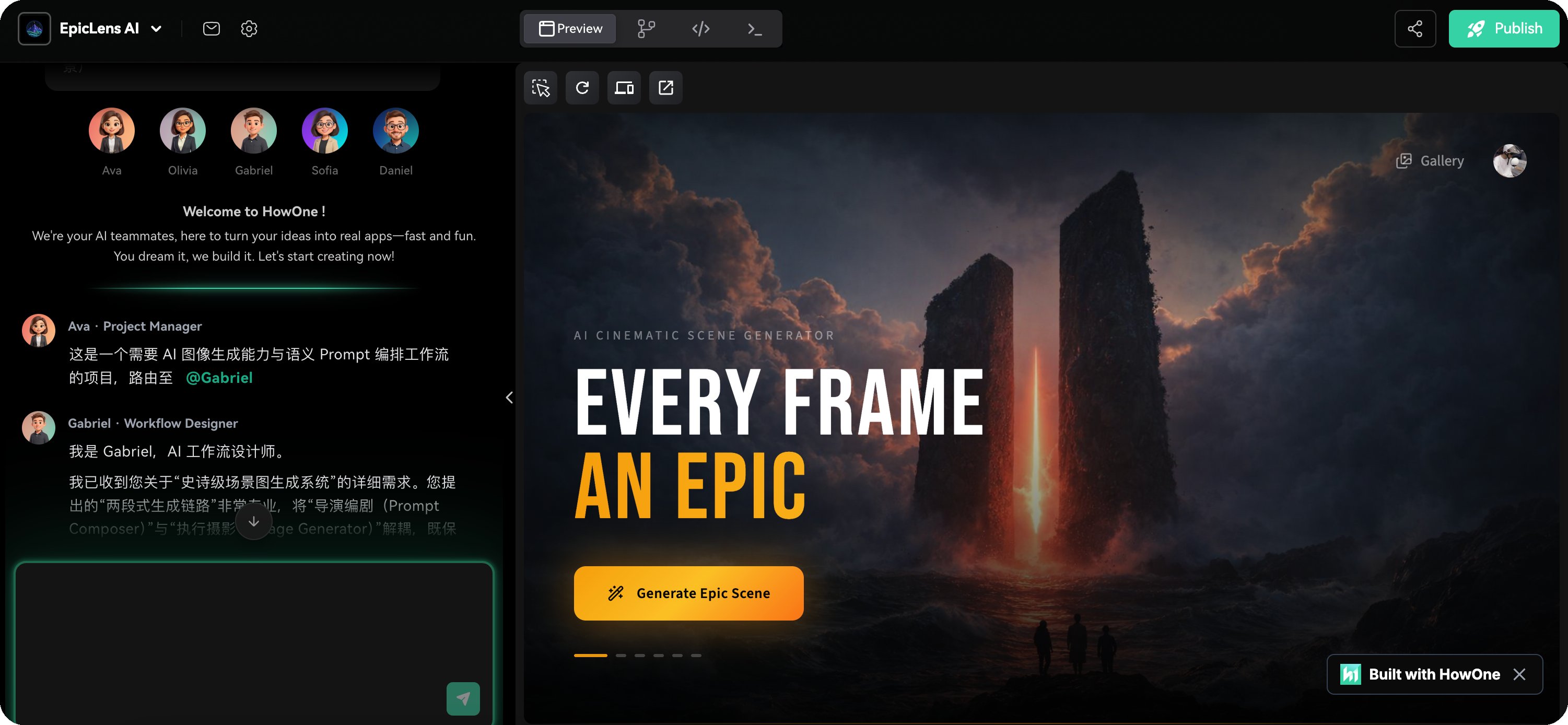The height and width of the screenshot is (725, 1568).
Task: Open the mail inbox icon
Action: pyautogui.click(x=211, y=29)
